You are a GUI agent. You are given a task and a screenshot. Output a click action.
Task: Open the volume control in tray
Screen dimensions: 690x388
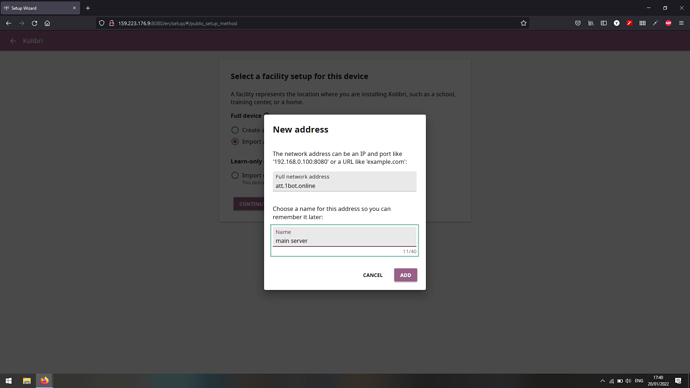pyautogui.click(x=628, y=381)
